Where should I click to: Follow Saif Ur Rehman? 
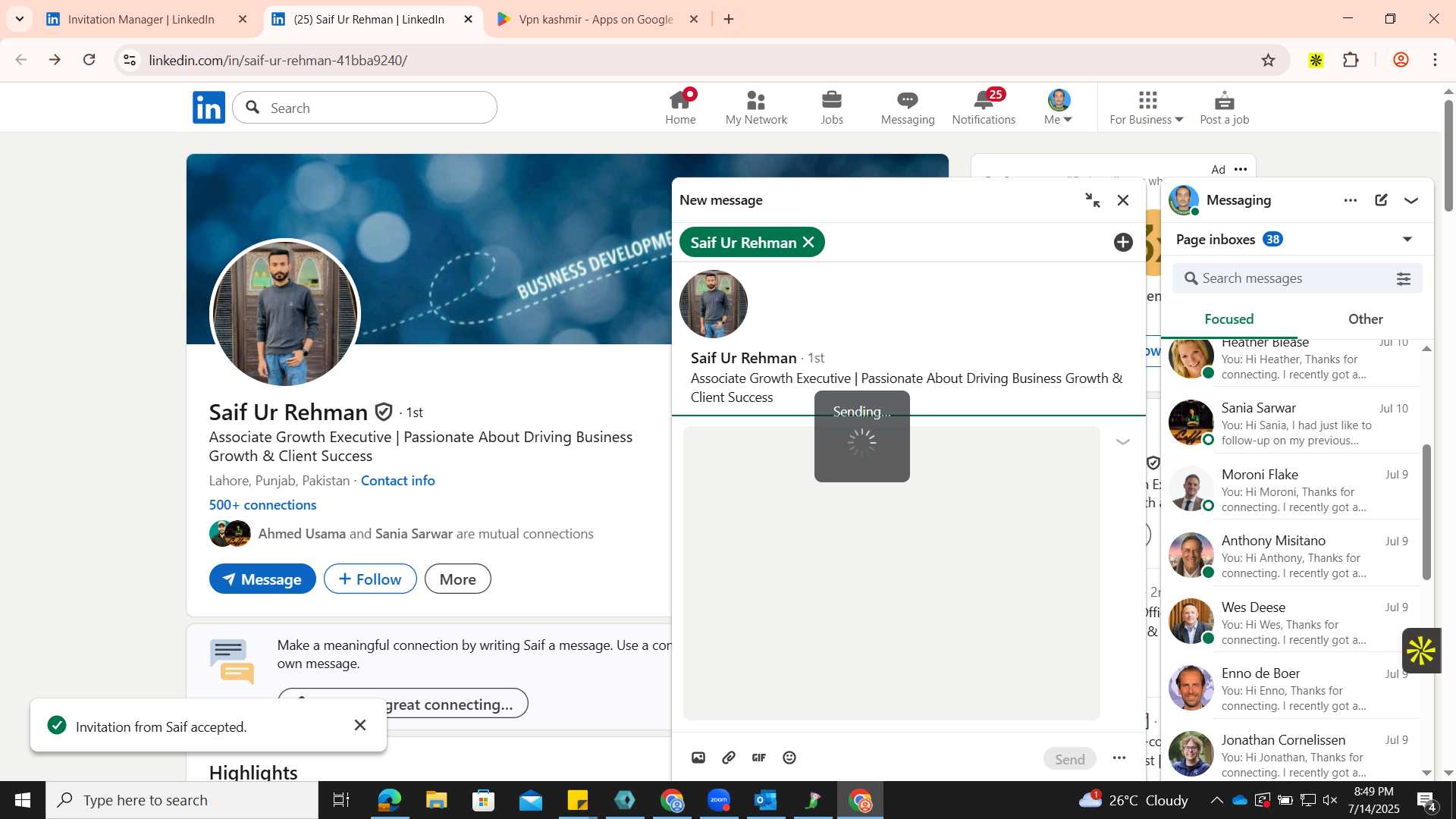tap(370, 579)
